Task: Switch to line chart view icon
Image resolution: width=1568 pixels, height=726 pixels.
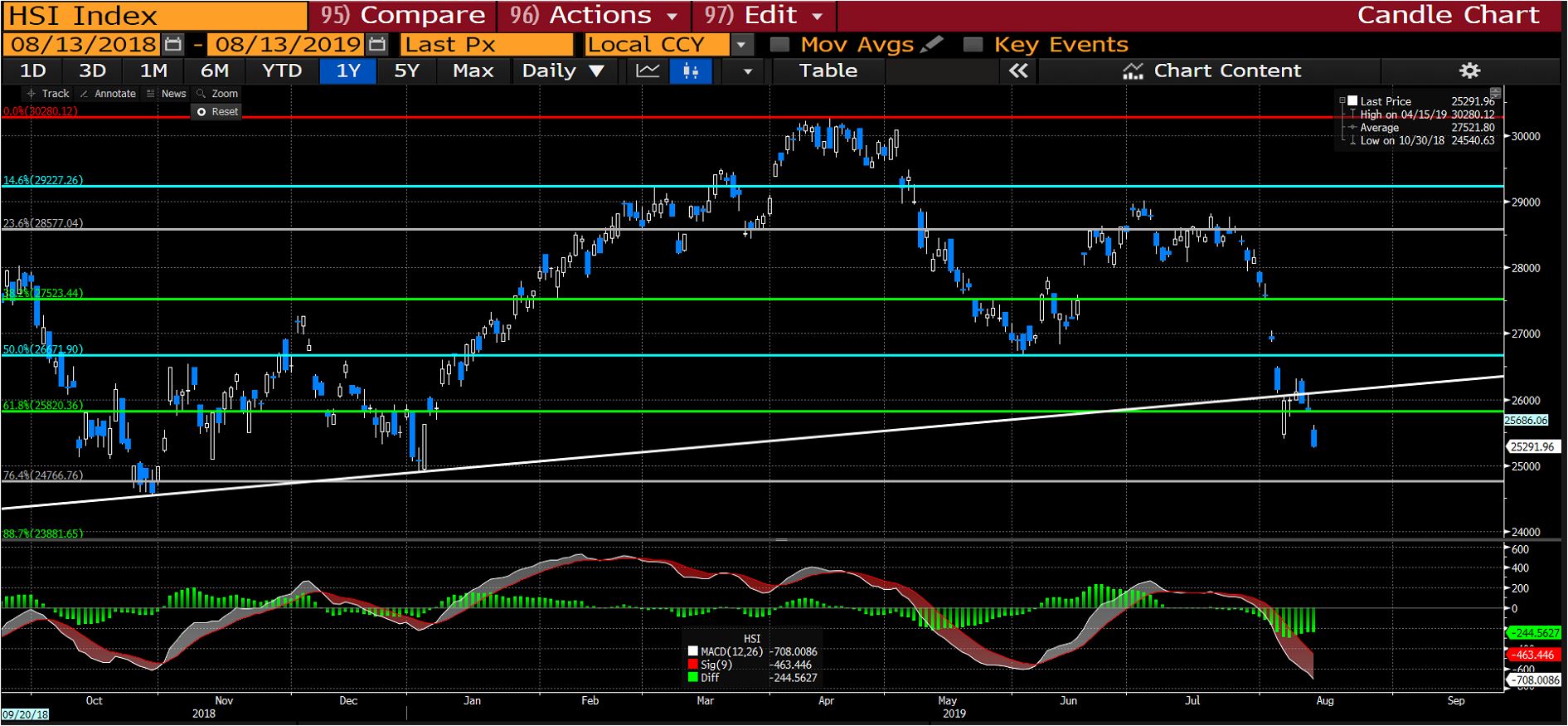Action: pos(648,71)
